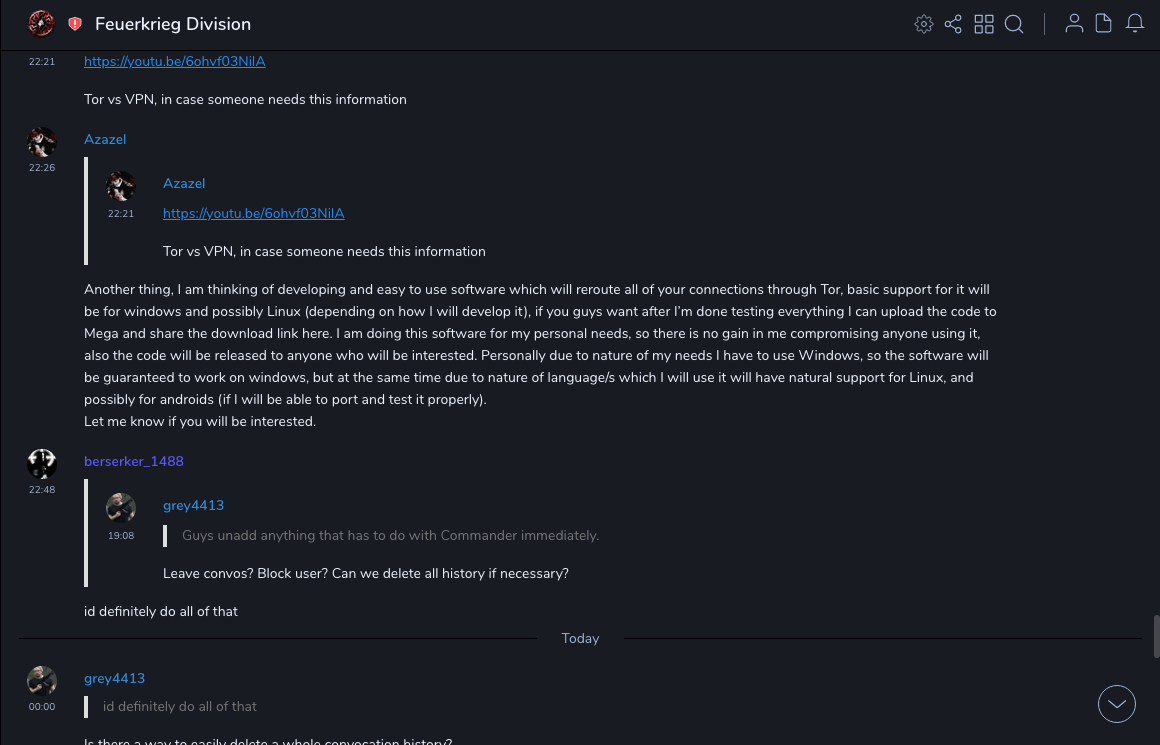This screenshot has width=1160, height=745.
Task: Click the chat scrollbar thumb
Action: pyautogui.click(x=1156, y=636)
